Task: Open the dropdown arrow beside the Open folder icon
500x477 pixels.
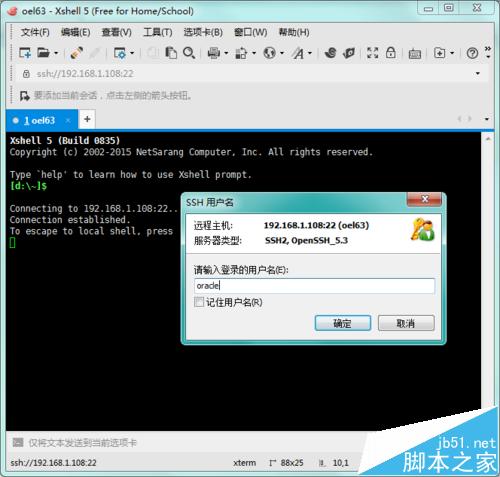Action: point(56,53)
